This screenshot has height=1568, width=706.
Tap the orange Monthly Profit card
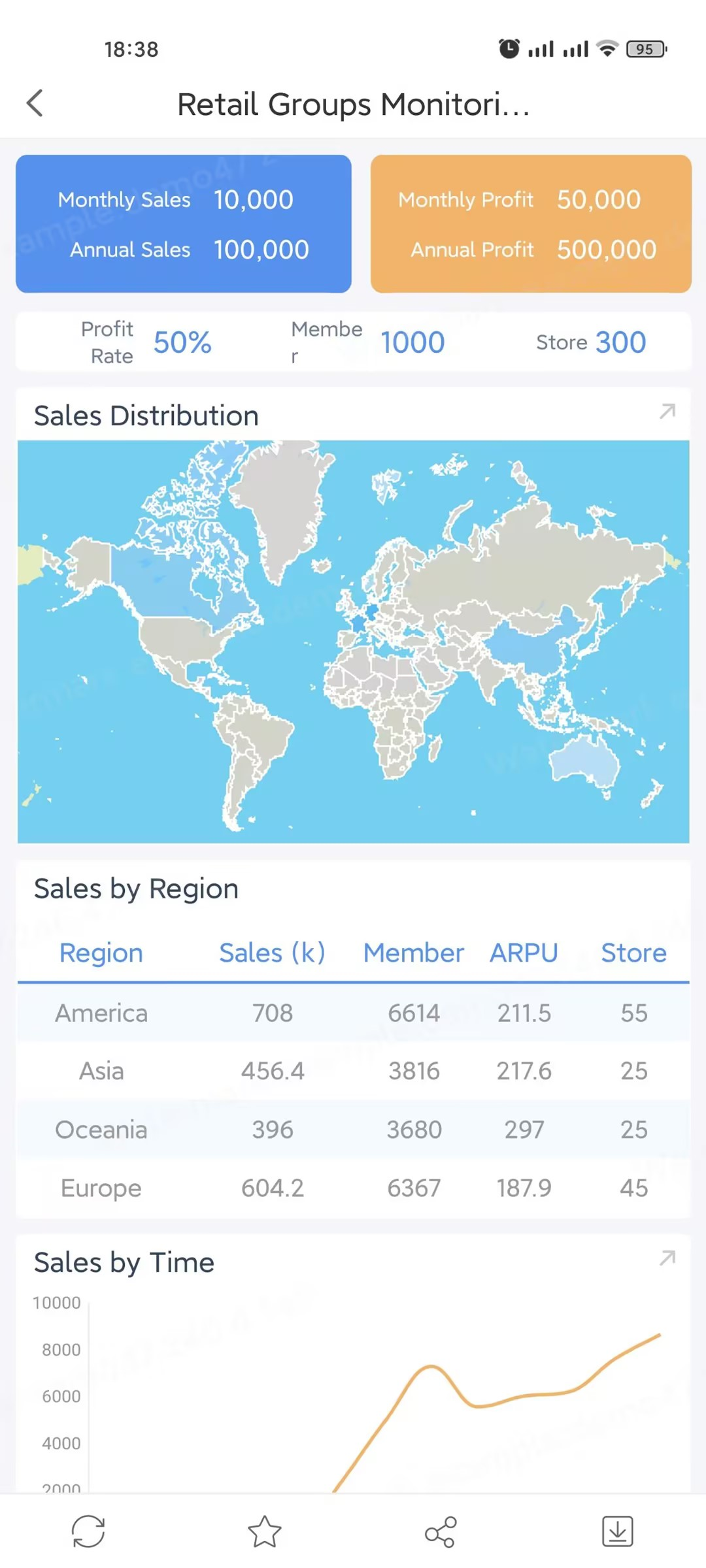click(531, 223)
